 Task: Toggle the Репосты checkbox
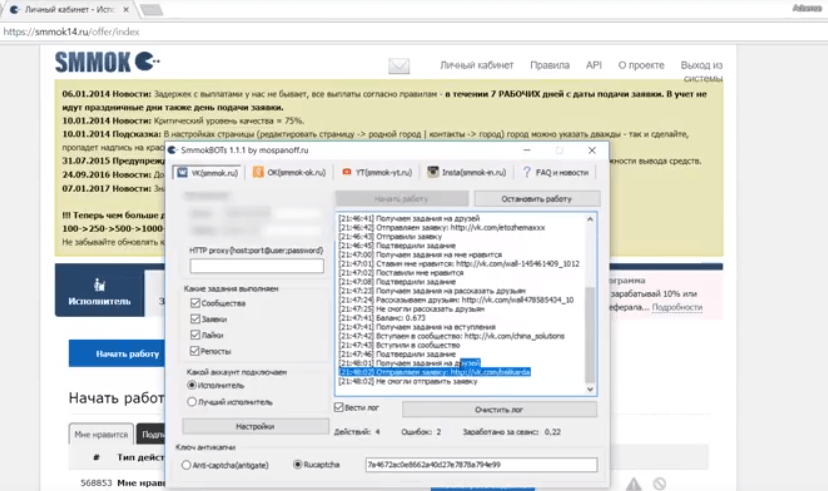(195, 351)
